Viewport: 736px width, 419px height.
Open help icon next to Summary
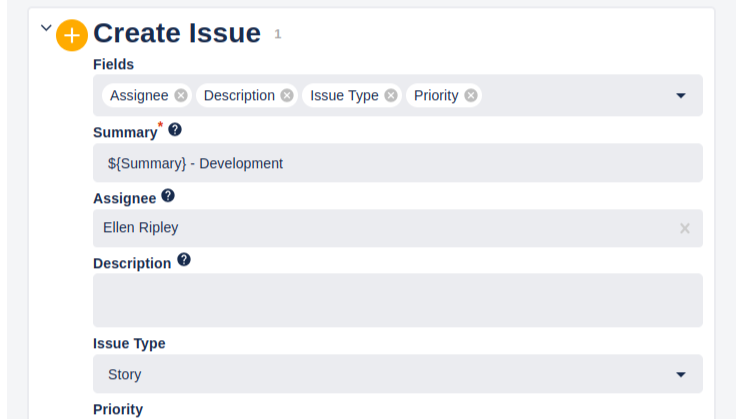coord(175,130)
